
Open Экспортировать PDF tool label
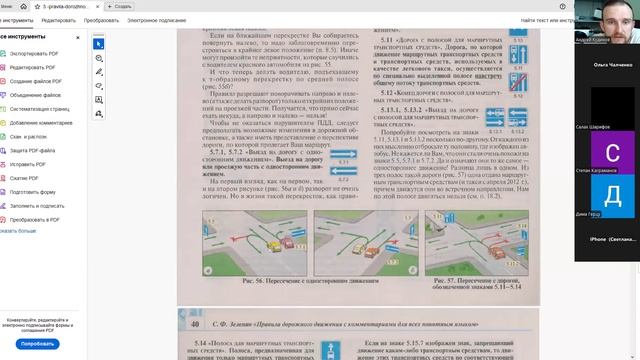click(x=34, y=53)
